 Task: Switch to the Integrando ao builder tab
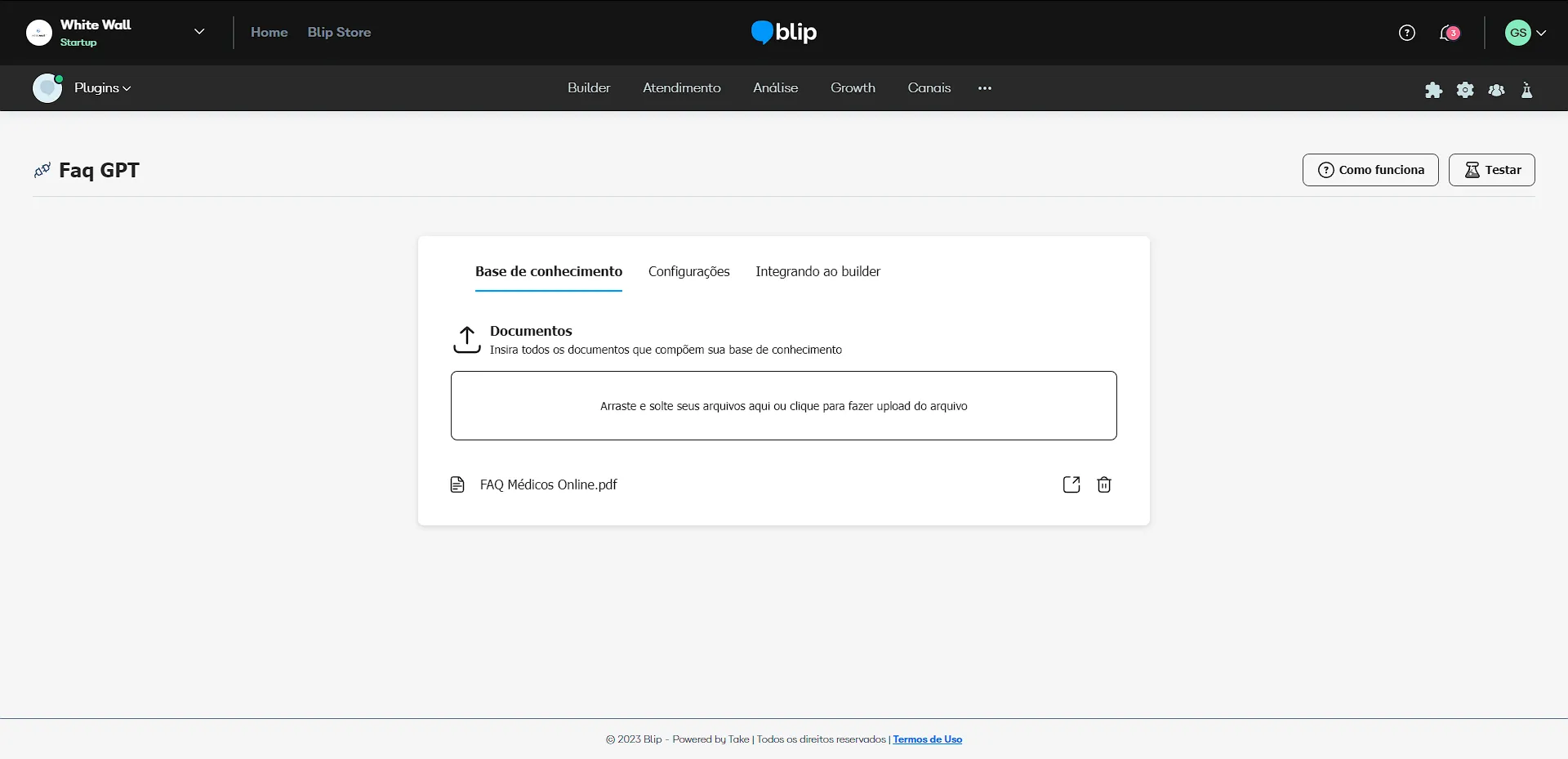[x=817, y=272]
